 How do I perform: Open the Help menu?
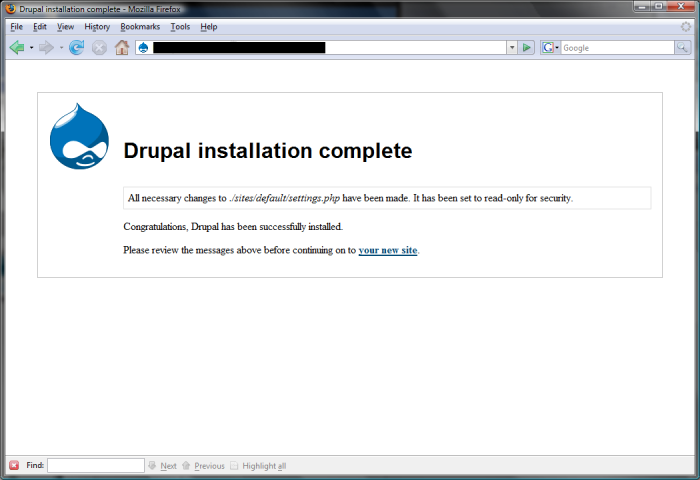(208, 27)
